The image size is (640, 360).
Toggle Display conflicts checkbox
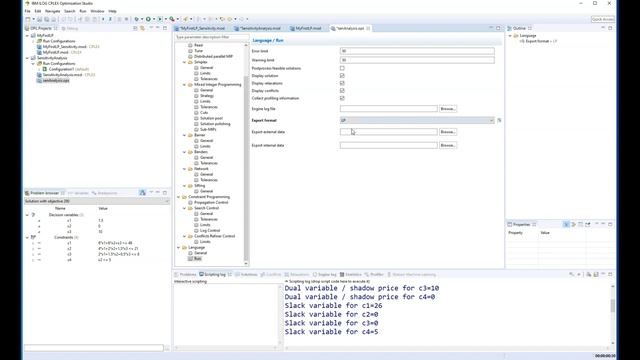(342, 91)
